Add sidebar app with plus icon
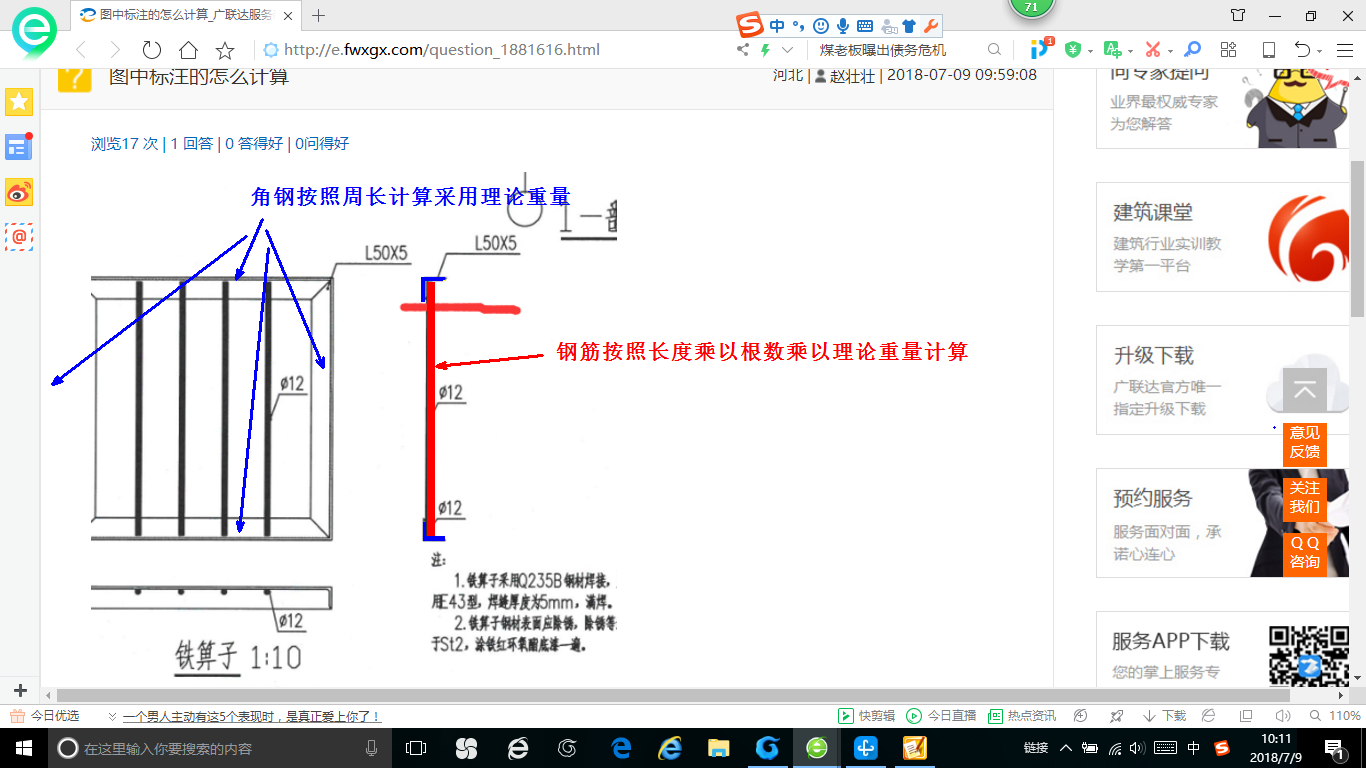Screen dimensions: 1366x768 pyautogui.click(x=20, y=691)
